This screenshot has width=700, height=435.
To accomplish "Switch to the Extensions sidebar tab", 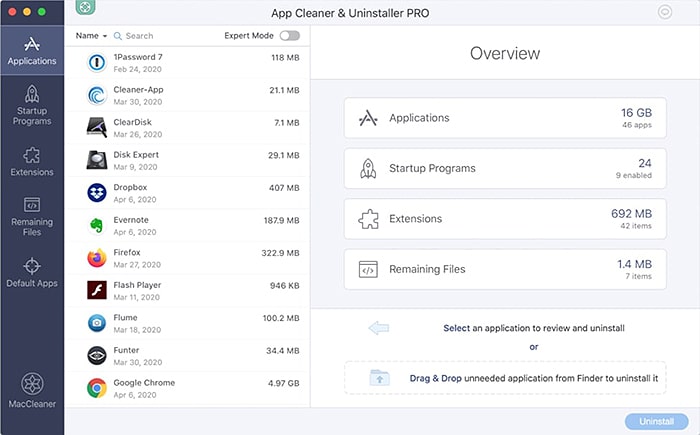I will (32, 162).
